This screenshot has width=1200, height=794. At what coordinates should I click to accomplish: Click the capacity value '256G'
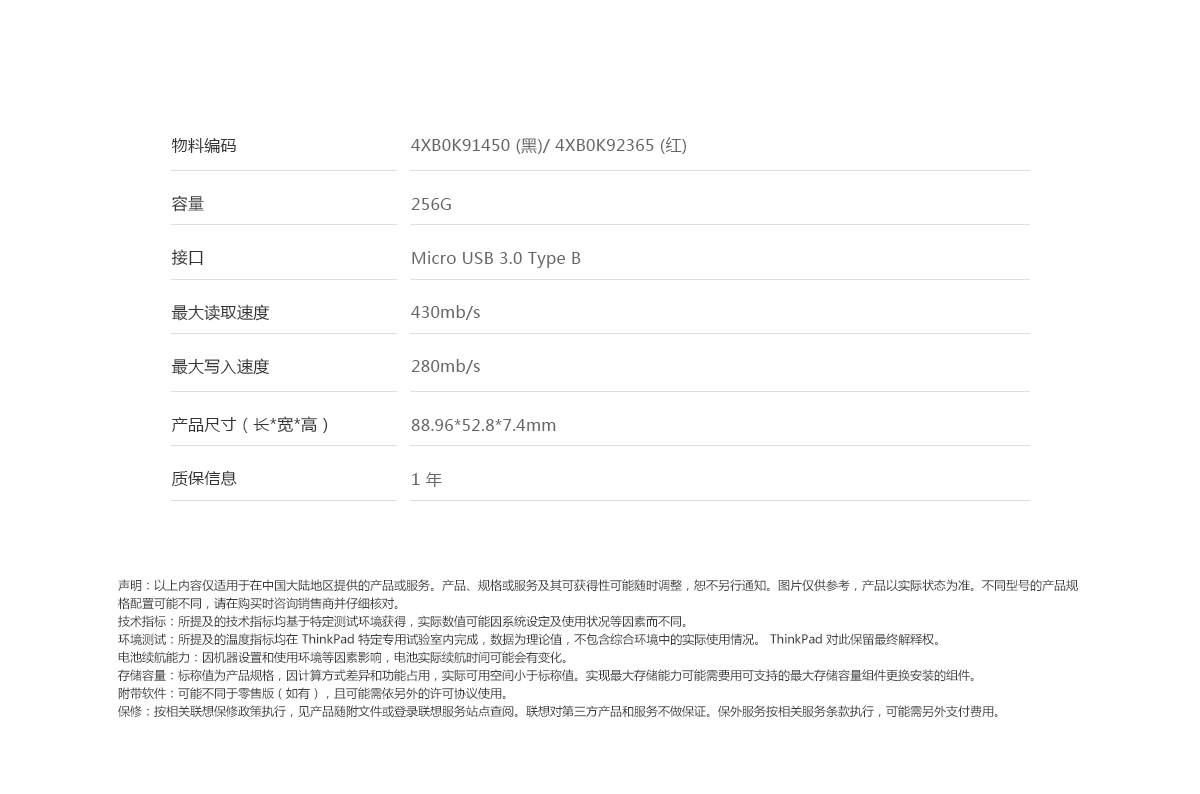click(431, 204)
